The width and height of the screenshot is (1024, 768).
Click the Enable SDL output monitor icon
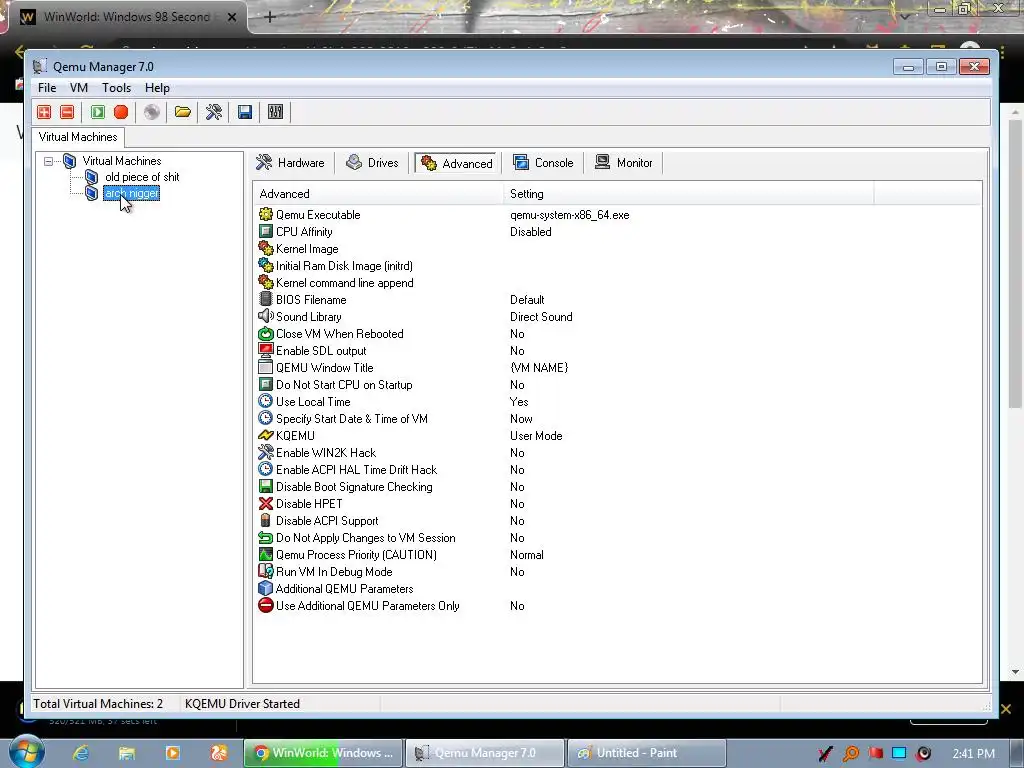click(x=265, y=350)
